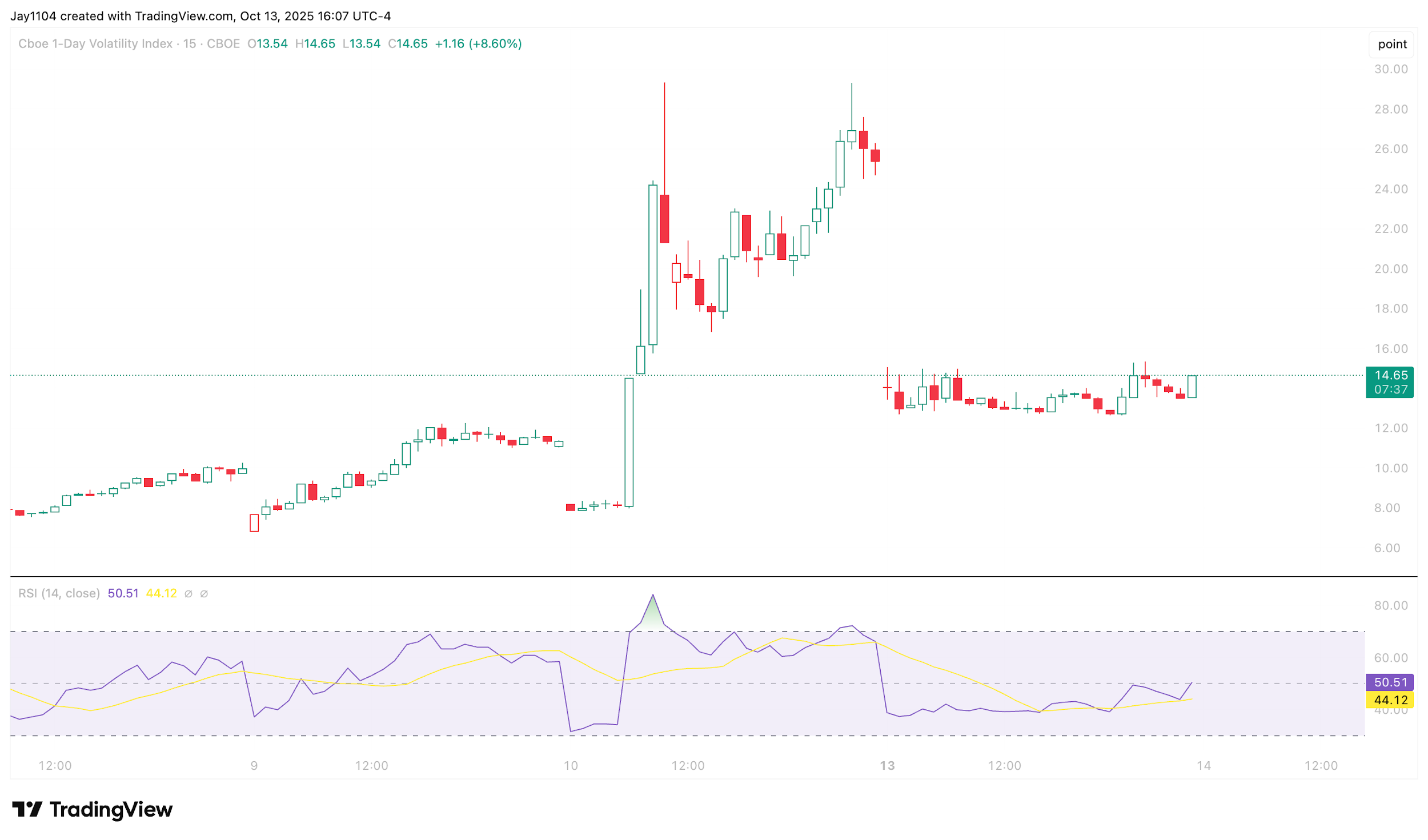Click the second empty-value symbol in RSI legend

point(204,594)
